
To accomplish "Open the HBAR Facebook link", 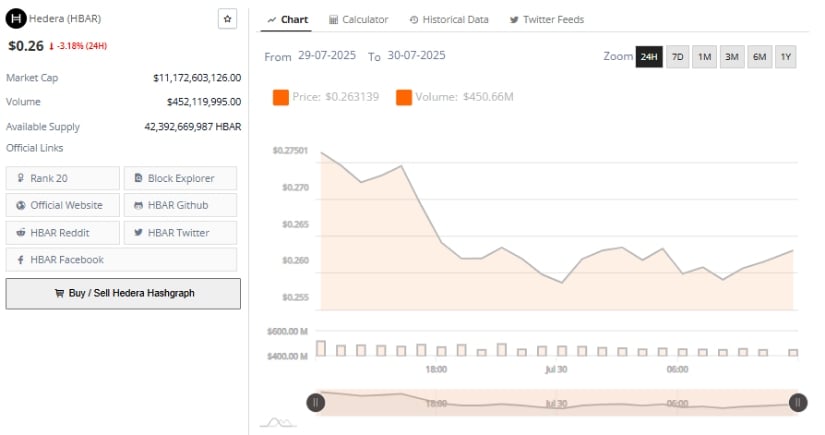I will click(121, 260).
